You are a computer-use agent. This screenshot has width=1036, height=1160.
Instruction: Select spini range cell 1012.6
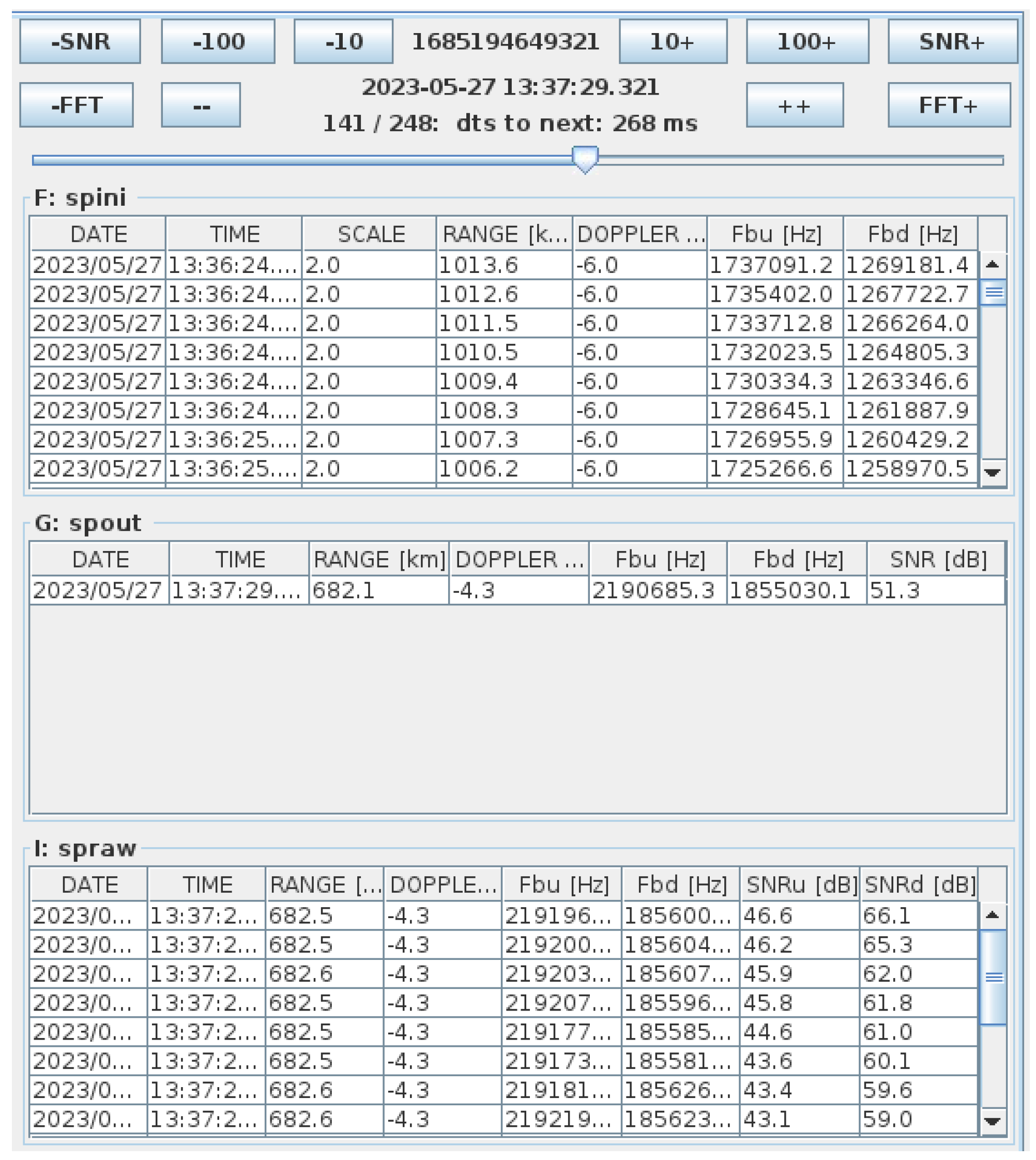505,294
